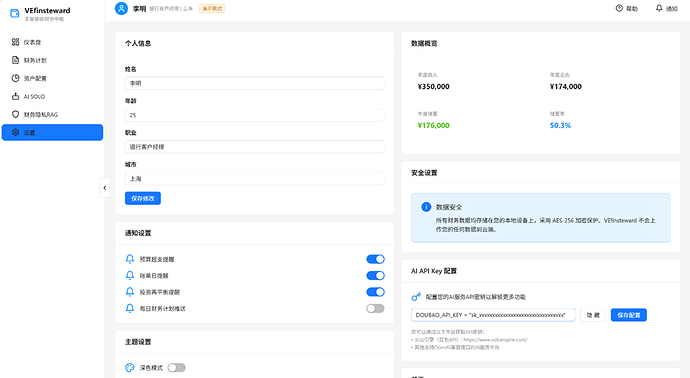Select the AI SOLO robot icon
Image resolution: width=690 pixels, height=378 pixels.
click(15, 96)
